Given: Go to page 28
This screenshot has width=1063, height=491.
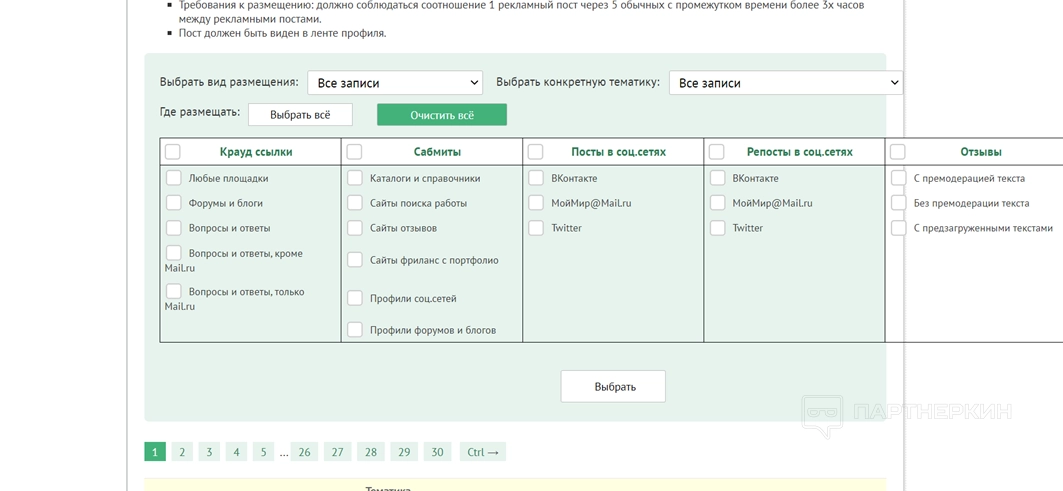Looking at the screenshot, I should (x=371, y=452).
